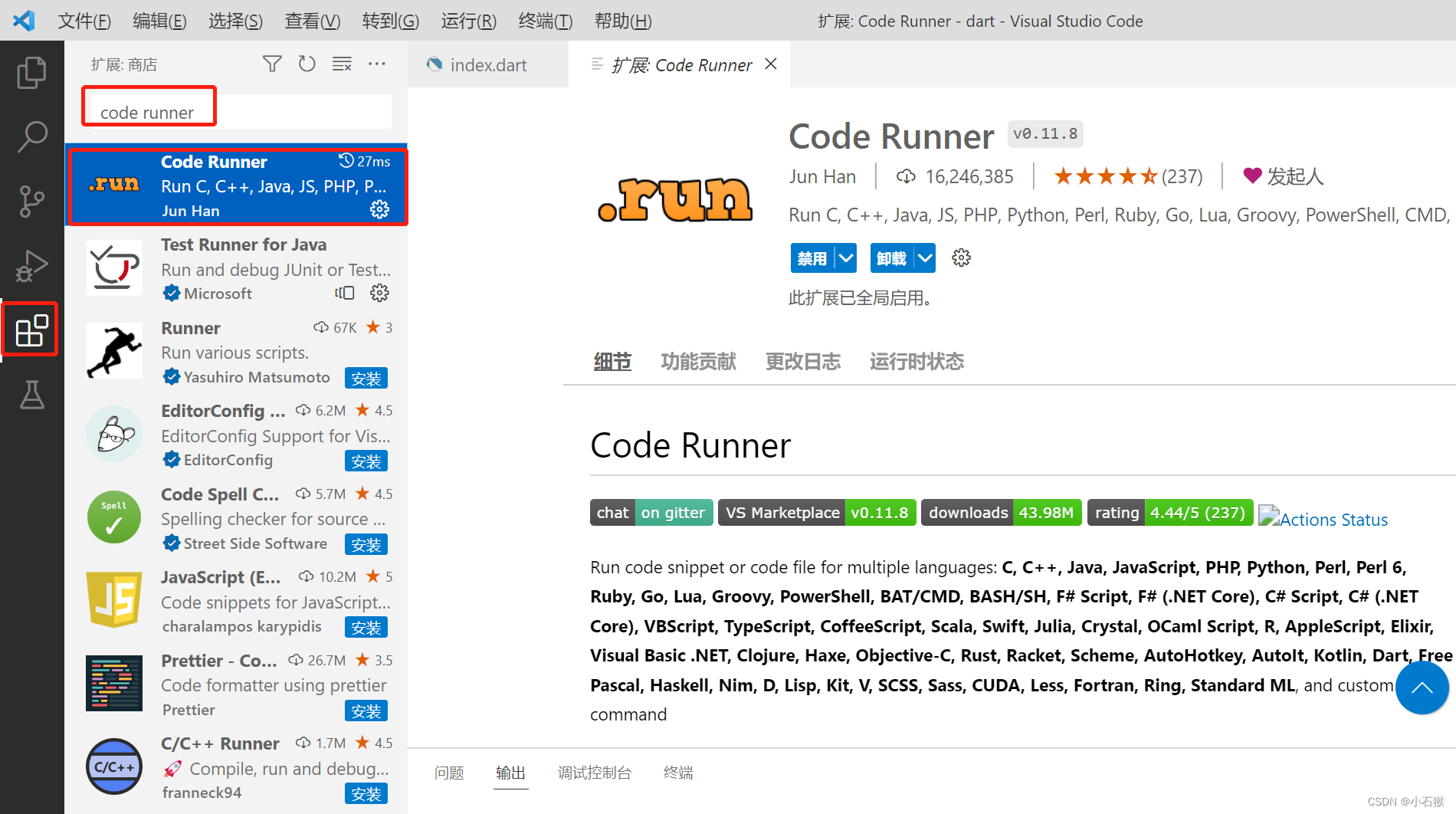
Task: Click the chat on gitter badge
Action: coord(651,513)
